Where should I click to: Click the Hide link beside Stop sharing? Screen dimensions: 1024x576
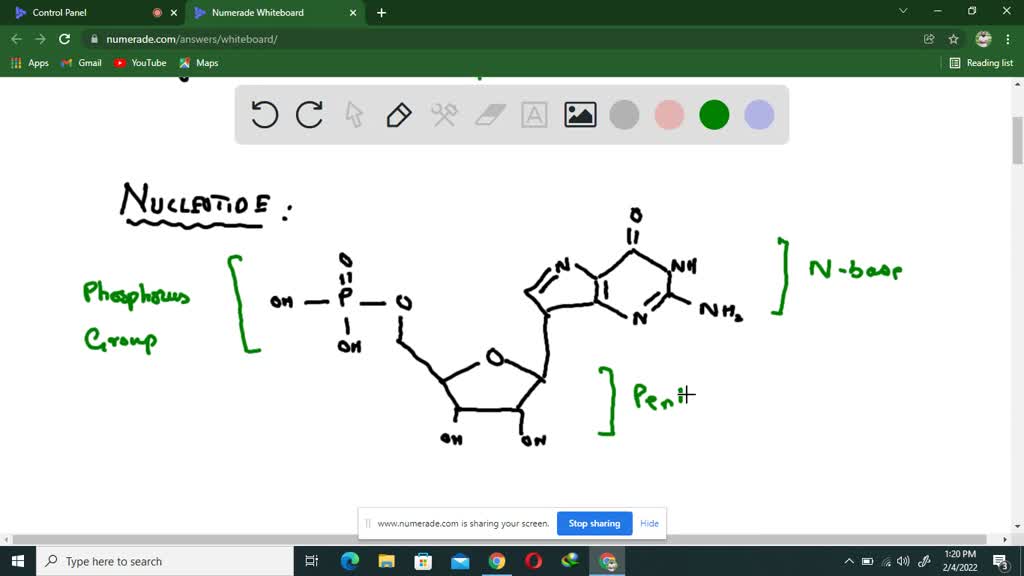(649, 523)
